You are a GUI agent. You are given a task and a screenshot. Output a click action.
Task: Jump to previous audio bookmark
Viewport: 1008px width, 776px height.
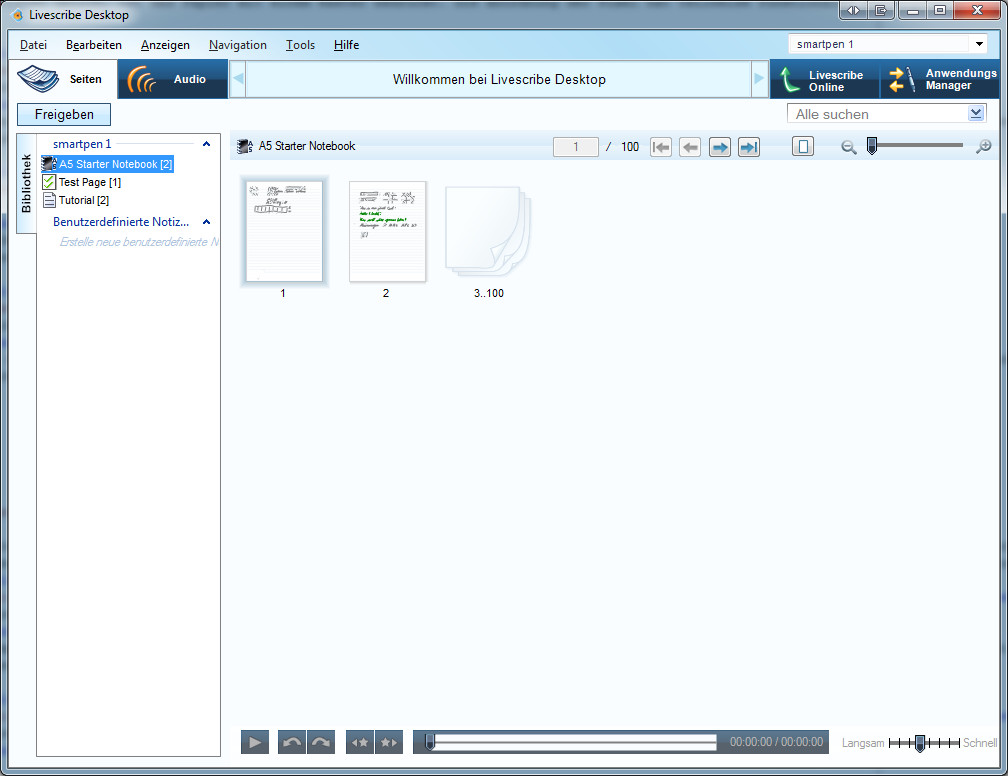pos(360,743)
